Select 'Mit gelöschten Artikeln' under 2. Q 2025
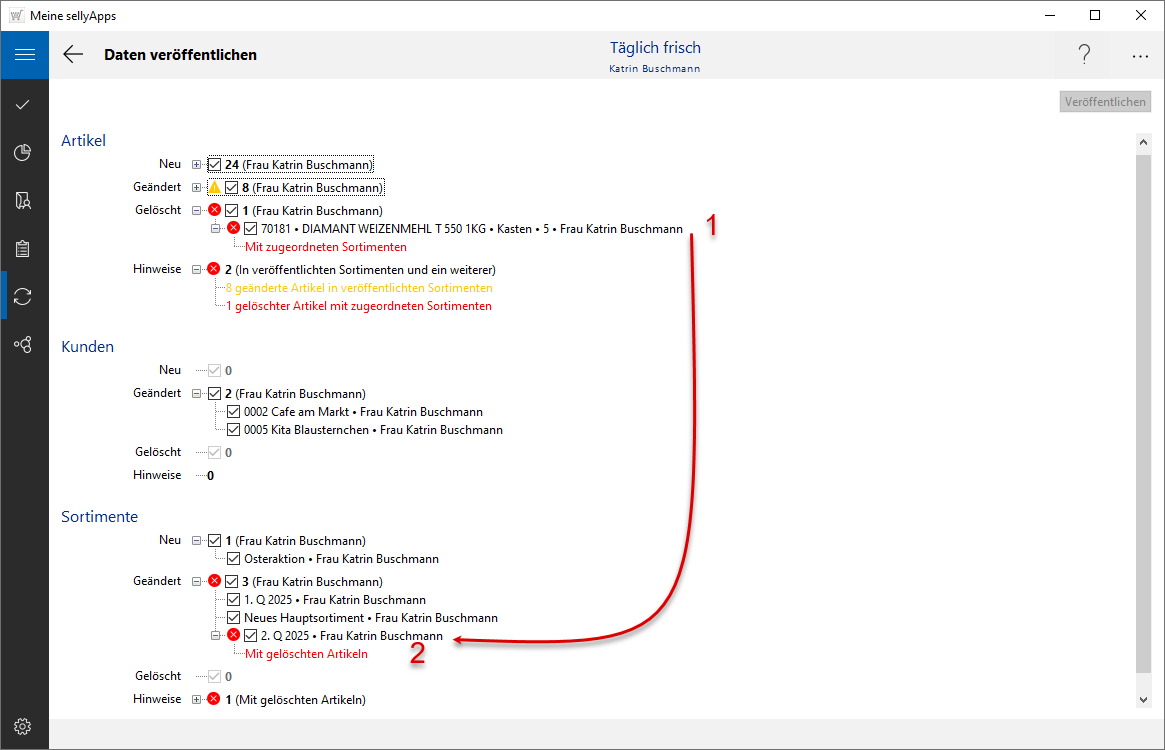 pos(306,653)
